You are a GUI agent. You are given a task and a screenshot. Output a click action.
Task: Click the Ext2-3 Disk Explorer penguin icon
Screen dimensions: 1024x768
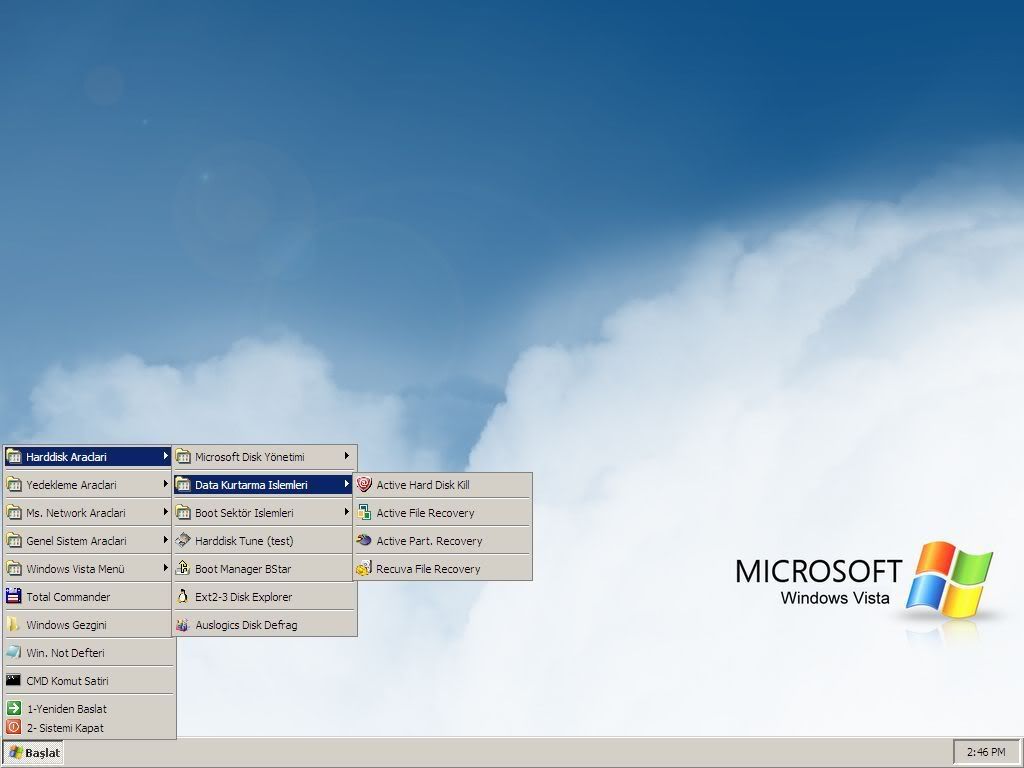pos(183,596)
